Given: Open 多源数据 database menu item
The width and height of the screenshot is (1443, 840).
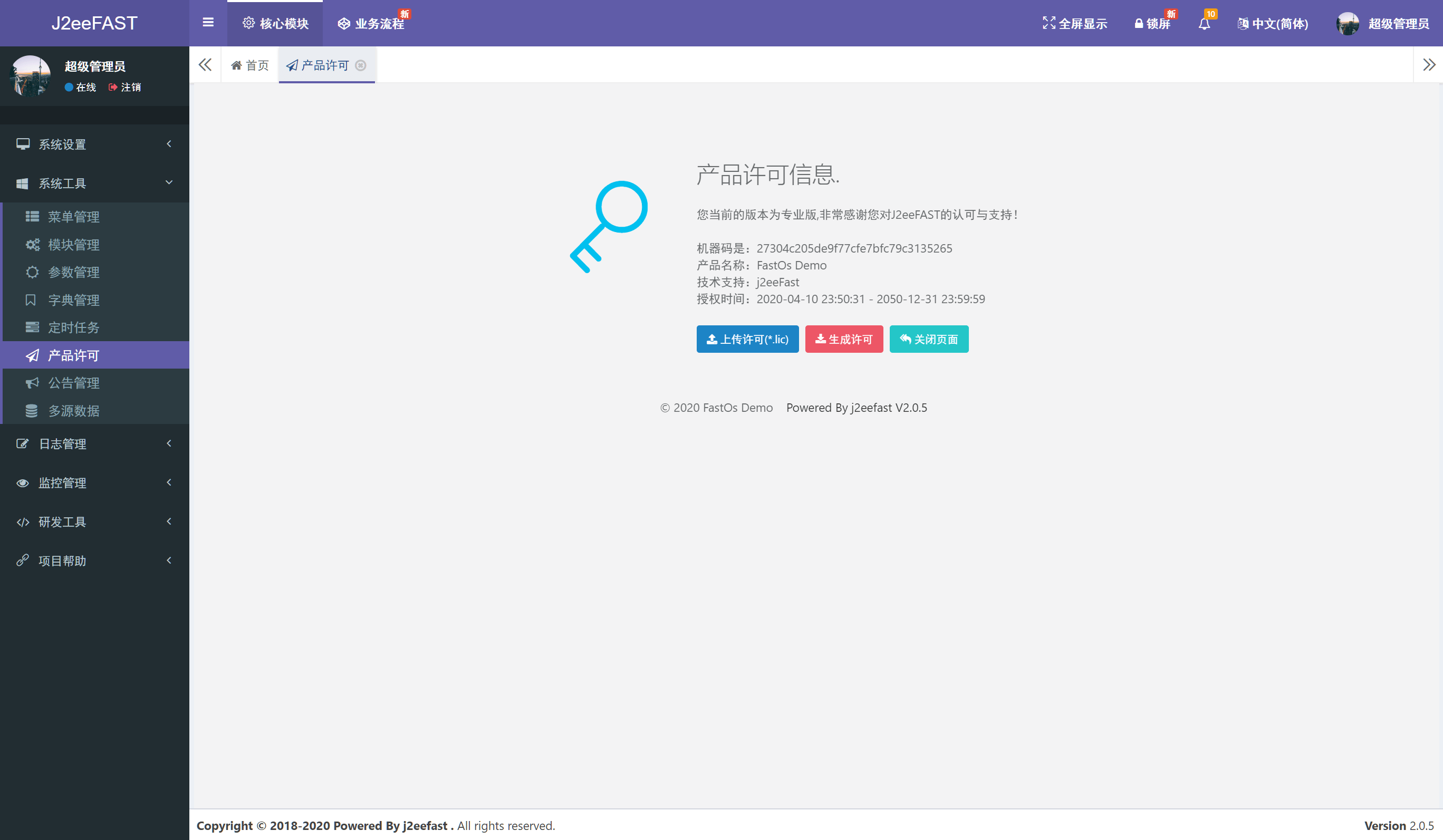Looking at the screenshot, I should 73,411.
